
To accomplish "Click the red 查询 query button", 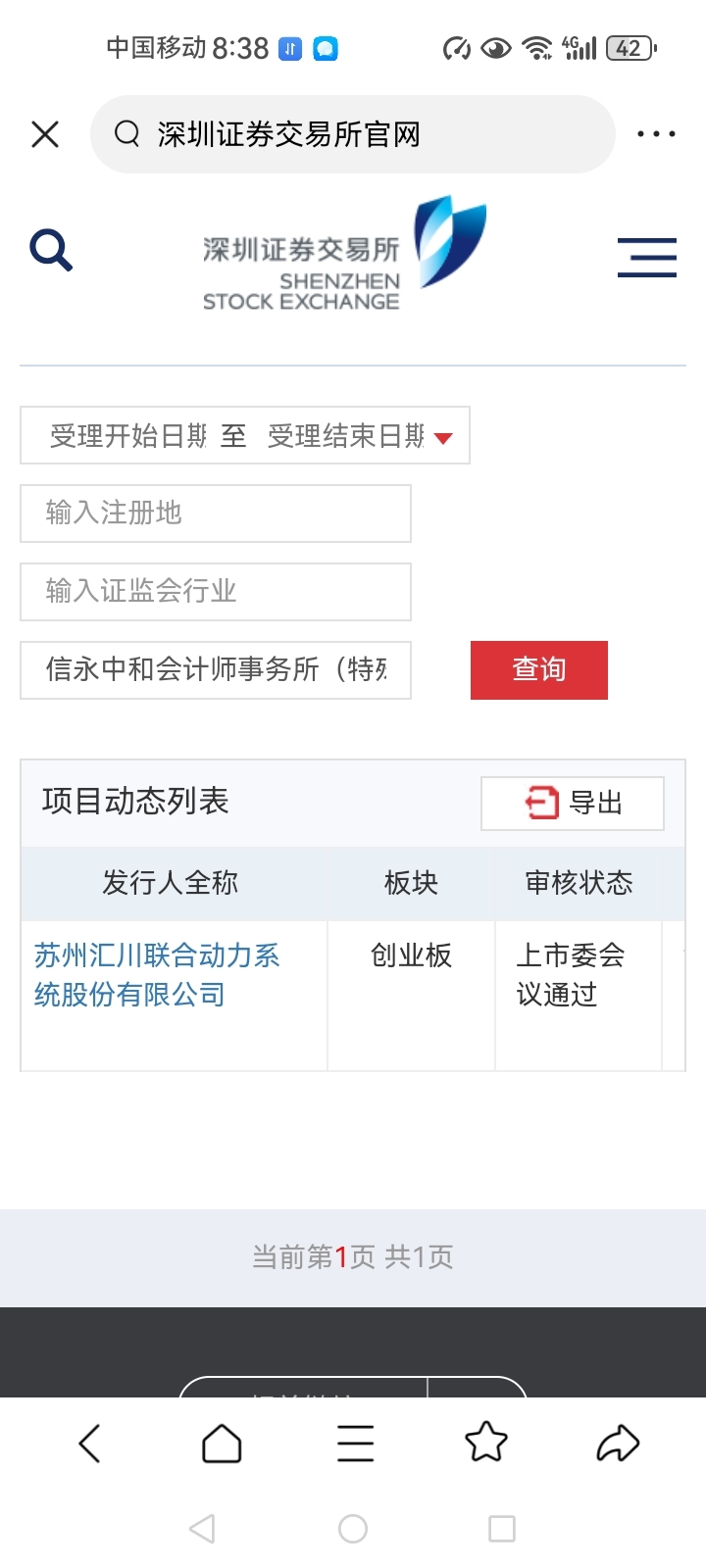I will (x=539, y=670).
